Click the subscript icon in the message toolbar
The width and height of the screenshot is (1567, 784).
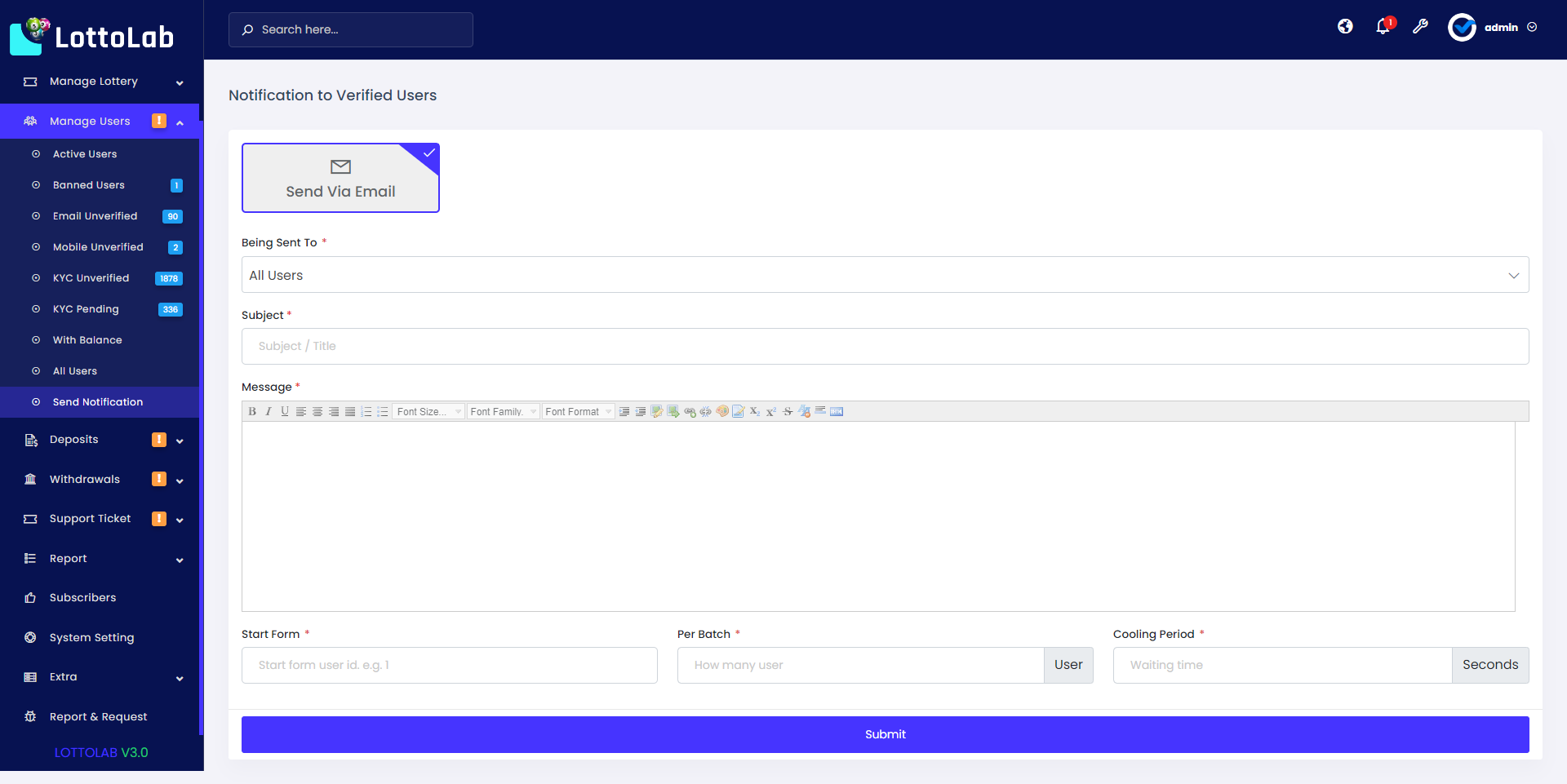pos(755,411)
